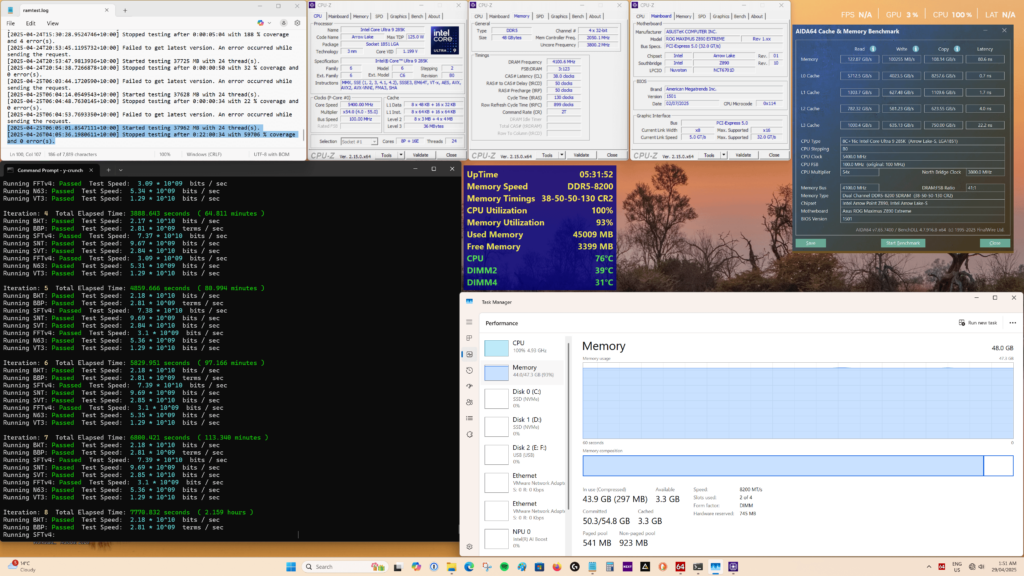Open Tools dropdown arrow in CPU-Z Mainboard window

pyautogui.click(x=724, y=155)
